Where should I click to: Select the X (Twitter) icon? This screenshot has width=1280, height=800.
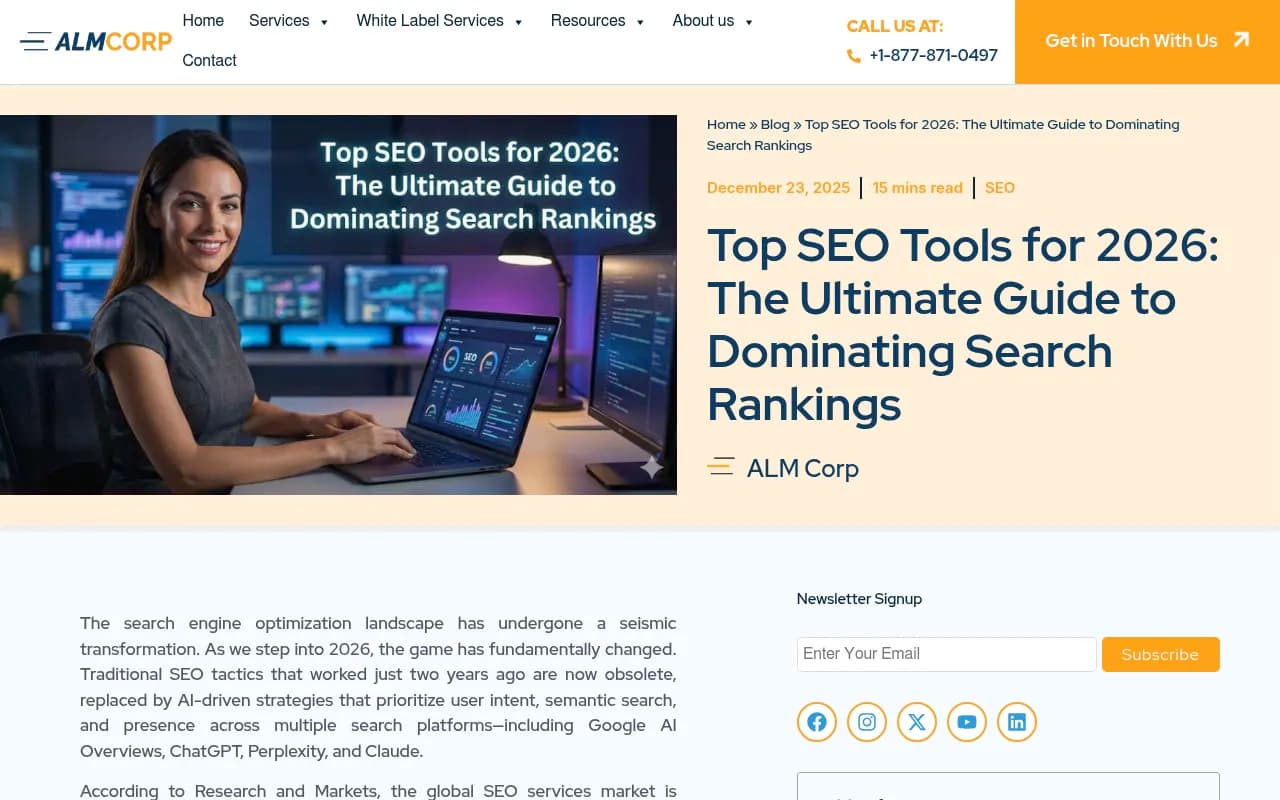coord(916,721)
